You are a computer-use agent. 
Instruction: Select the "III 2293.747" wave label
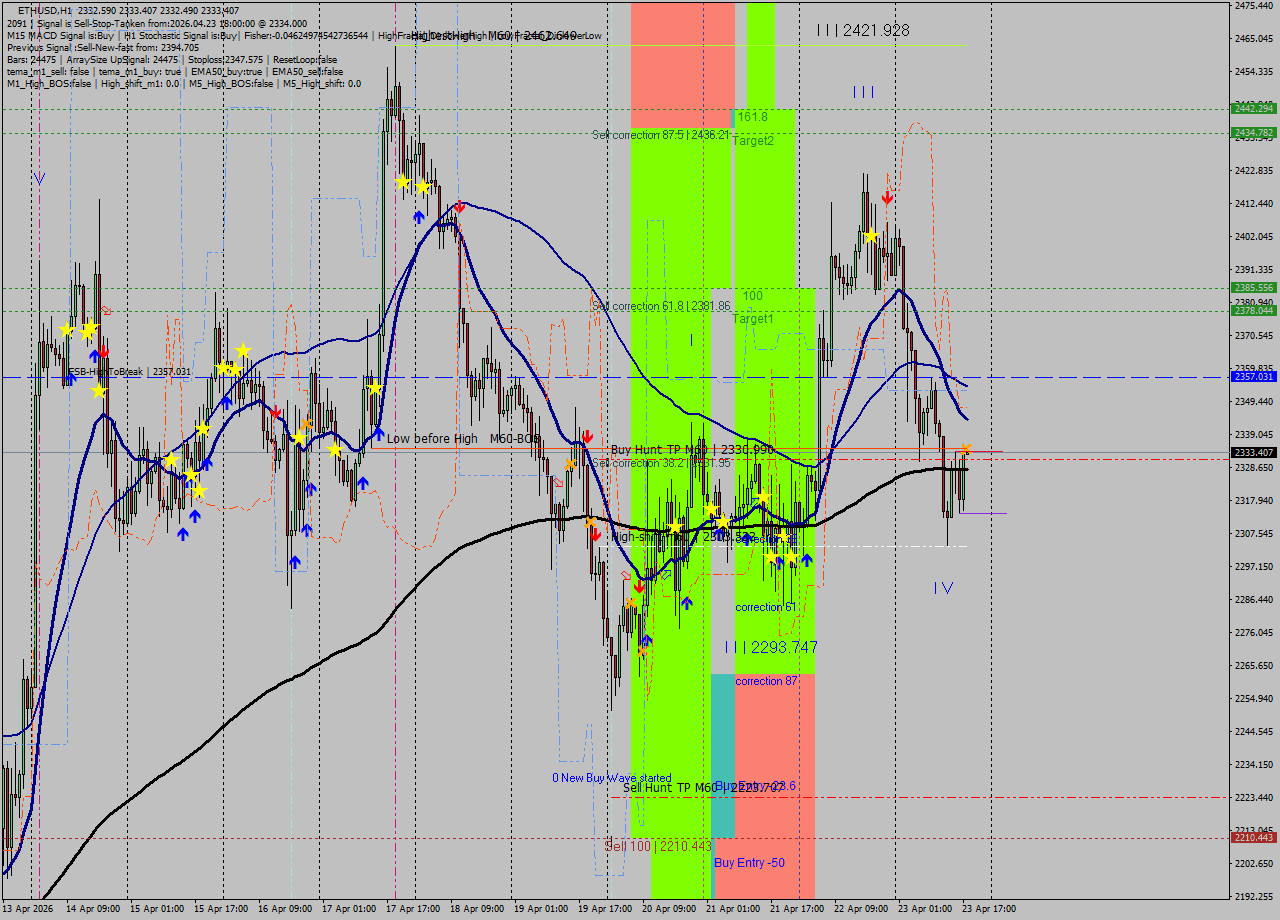771,647
